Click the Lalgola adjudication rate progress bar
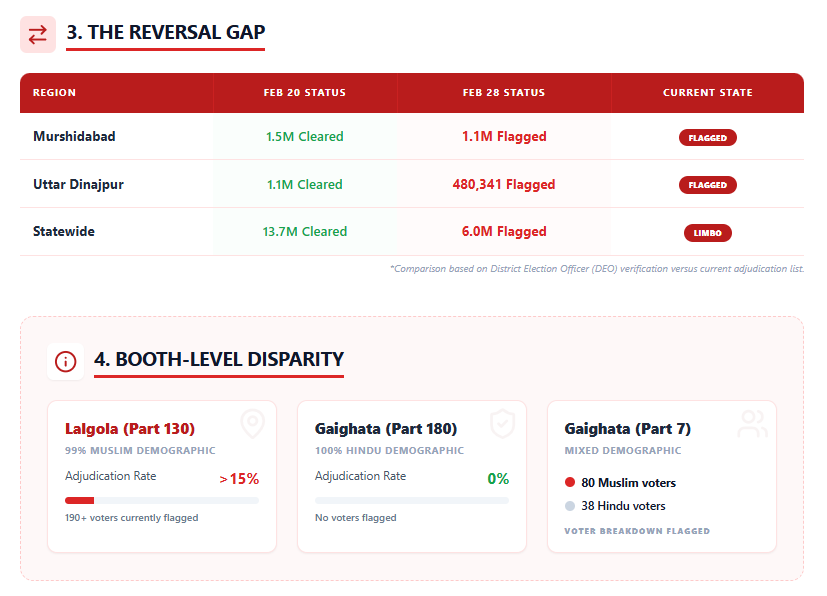The width and height of the screenshot is (827, 596). pyautogui.click(x=161, y=500)
